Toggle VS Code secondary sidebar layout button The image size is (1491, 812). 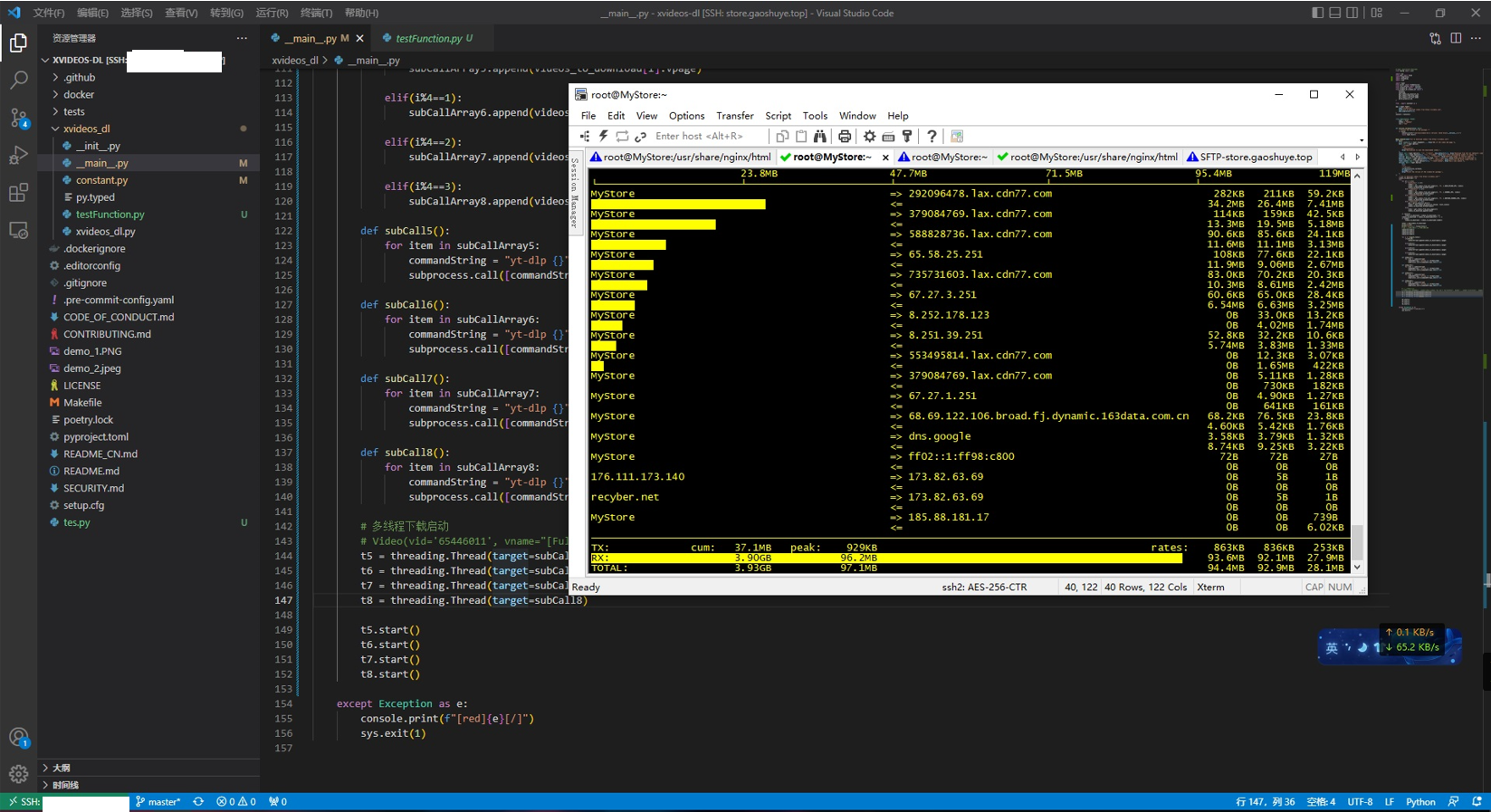coord(1352,13)
